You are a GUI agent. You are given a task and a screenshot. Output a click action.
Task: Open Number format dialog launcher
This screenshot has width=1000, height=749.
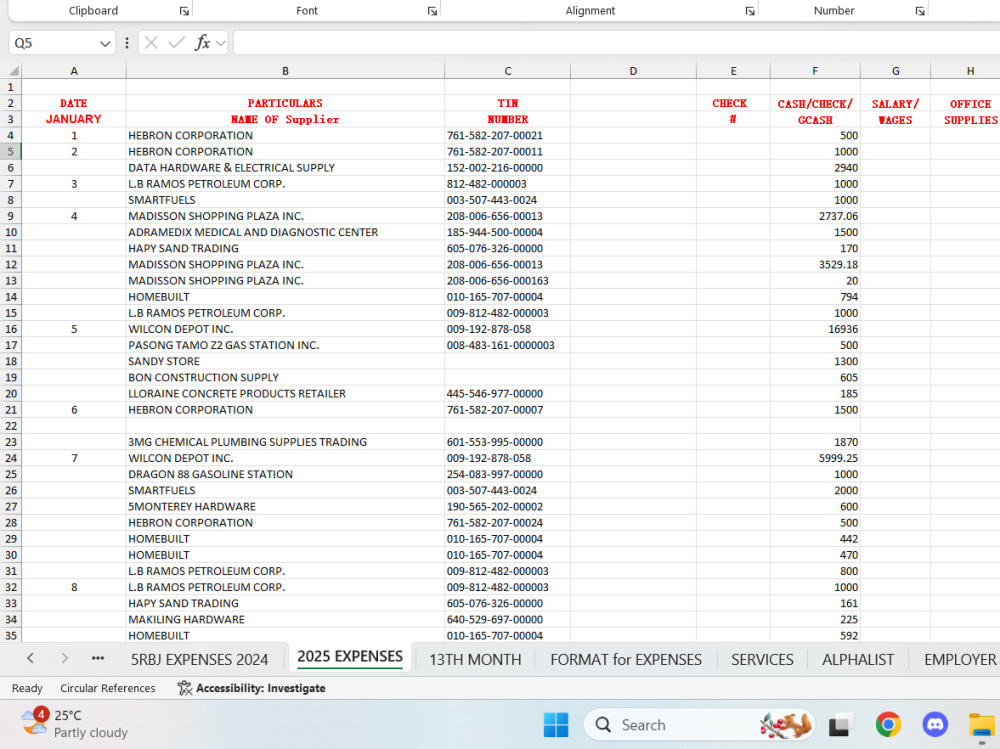920,11
